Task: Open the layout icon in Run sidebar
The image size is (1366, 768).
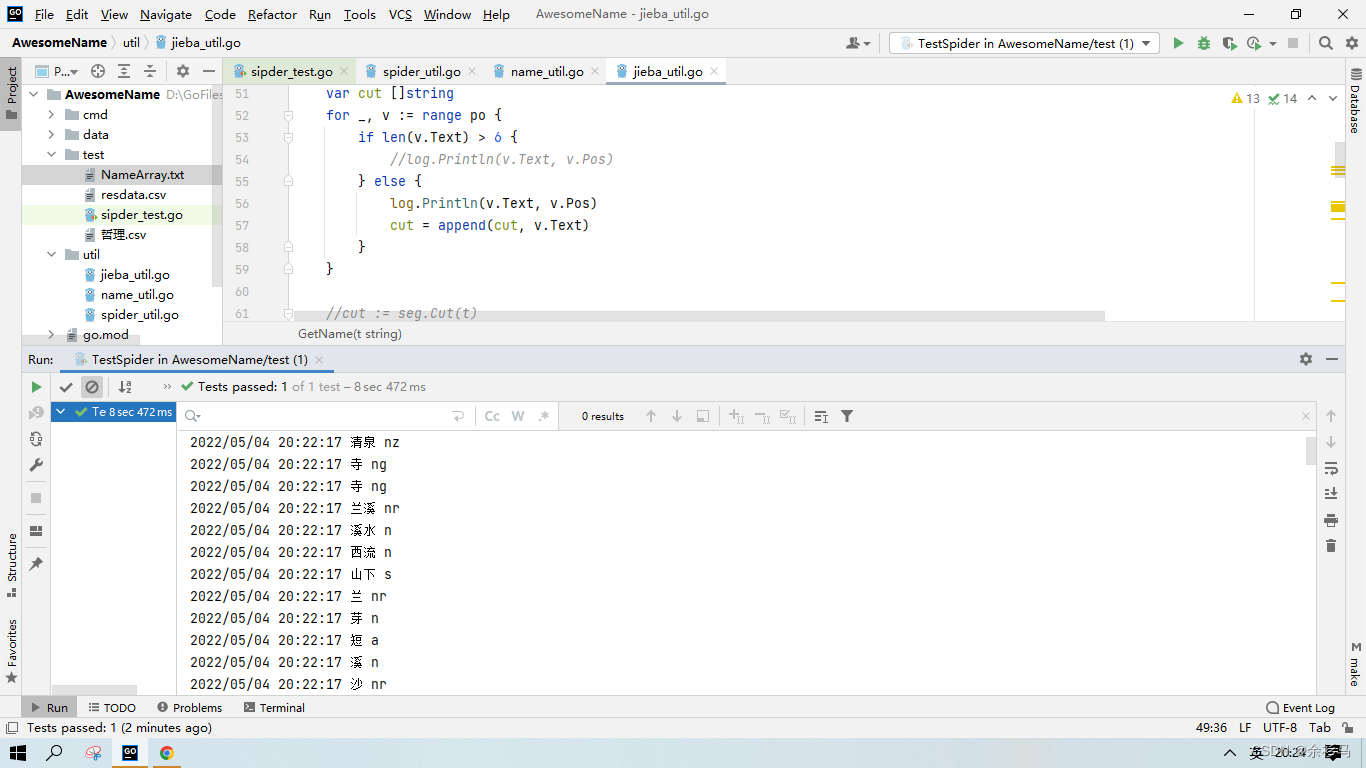Action: tap(36, 531)
